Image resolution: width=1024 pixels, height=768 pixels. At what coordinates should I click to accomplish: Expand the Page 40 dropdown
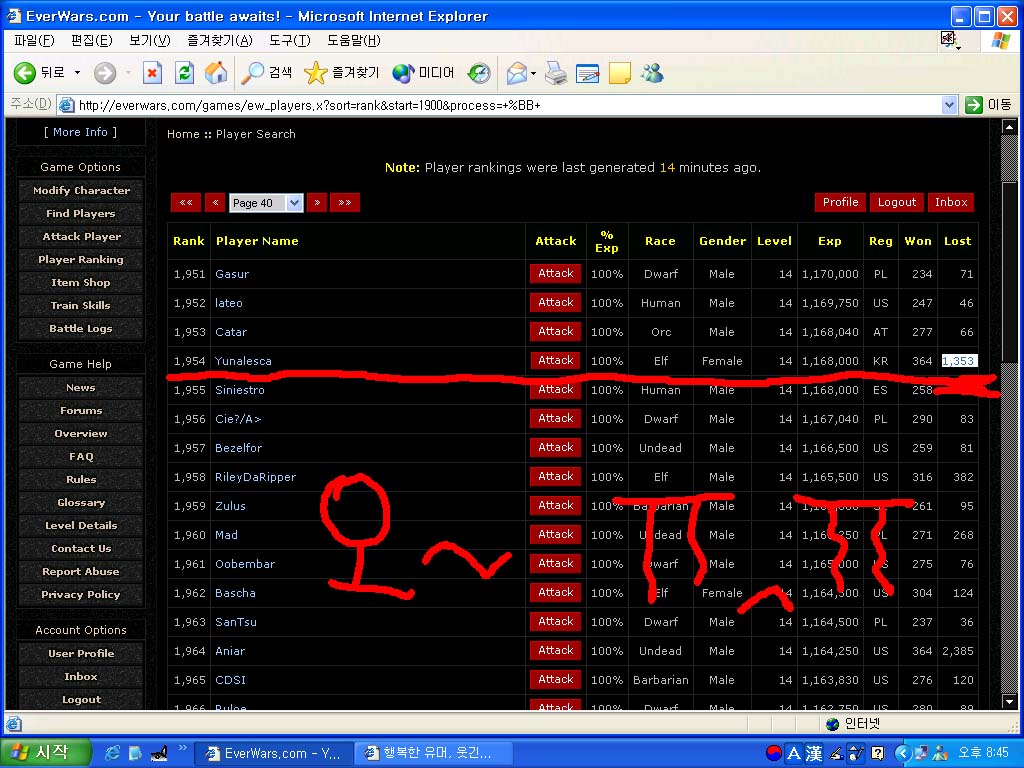tap(295, 202)
